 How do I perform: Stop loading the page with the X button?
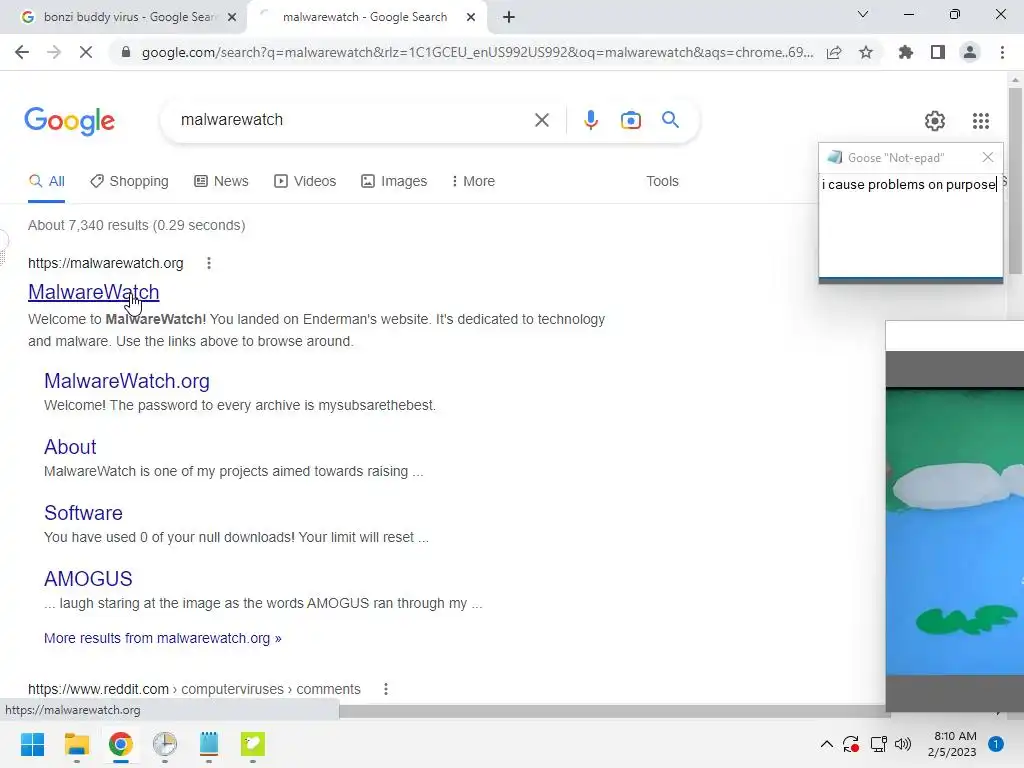point(86,52)
